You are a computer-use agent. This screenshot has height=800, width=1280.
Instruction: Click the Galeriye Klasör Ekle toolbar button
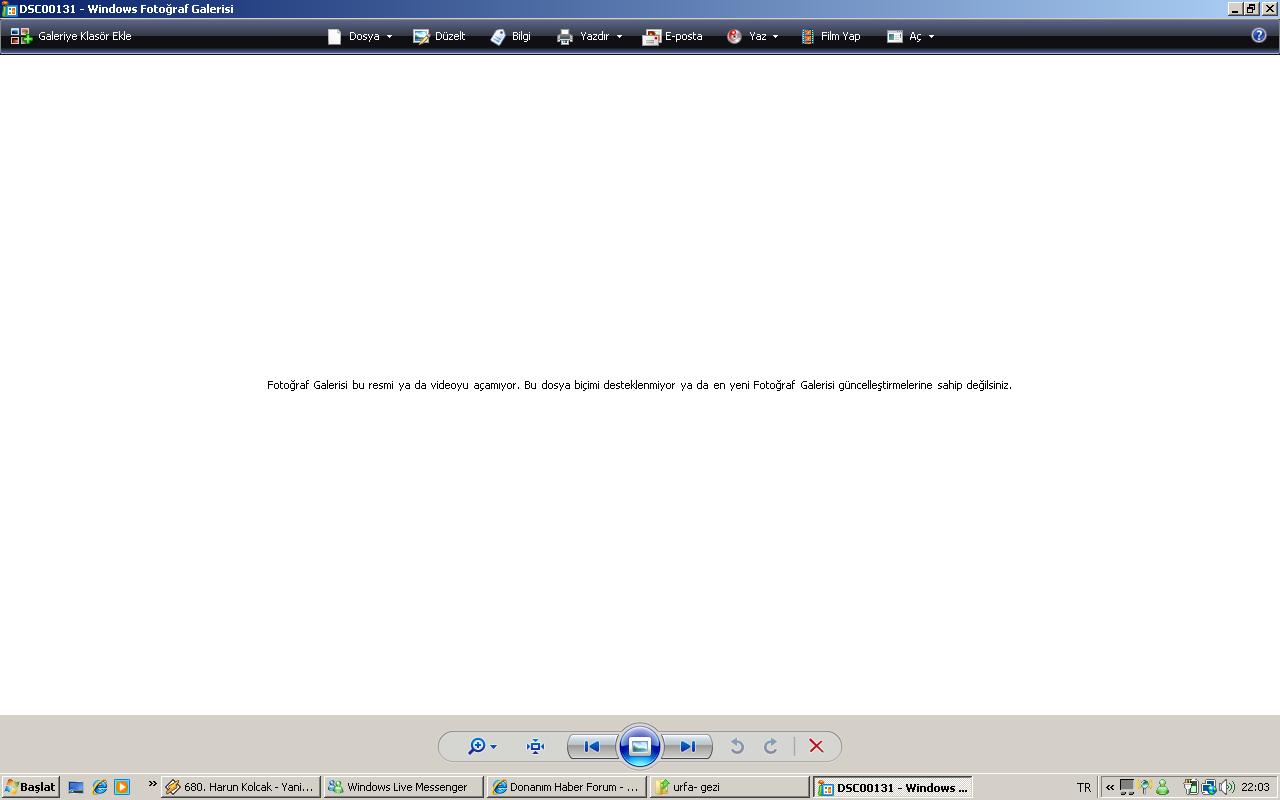click(x=71, y=36)
